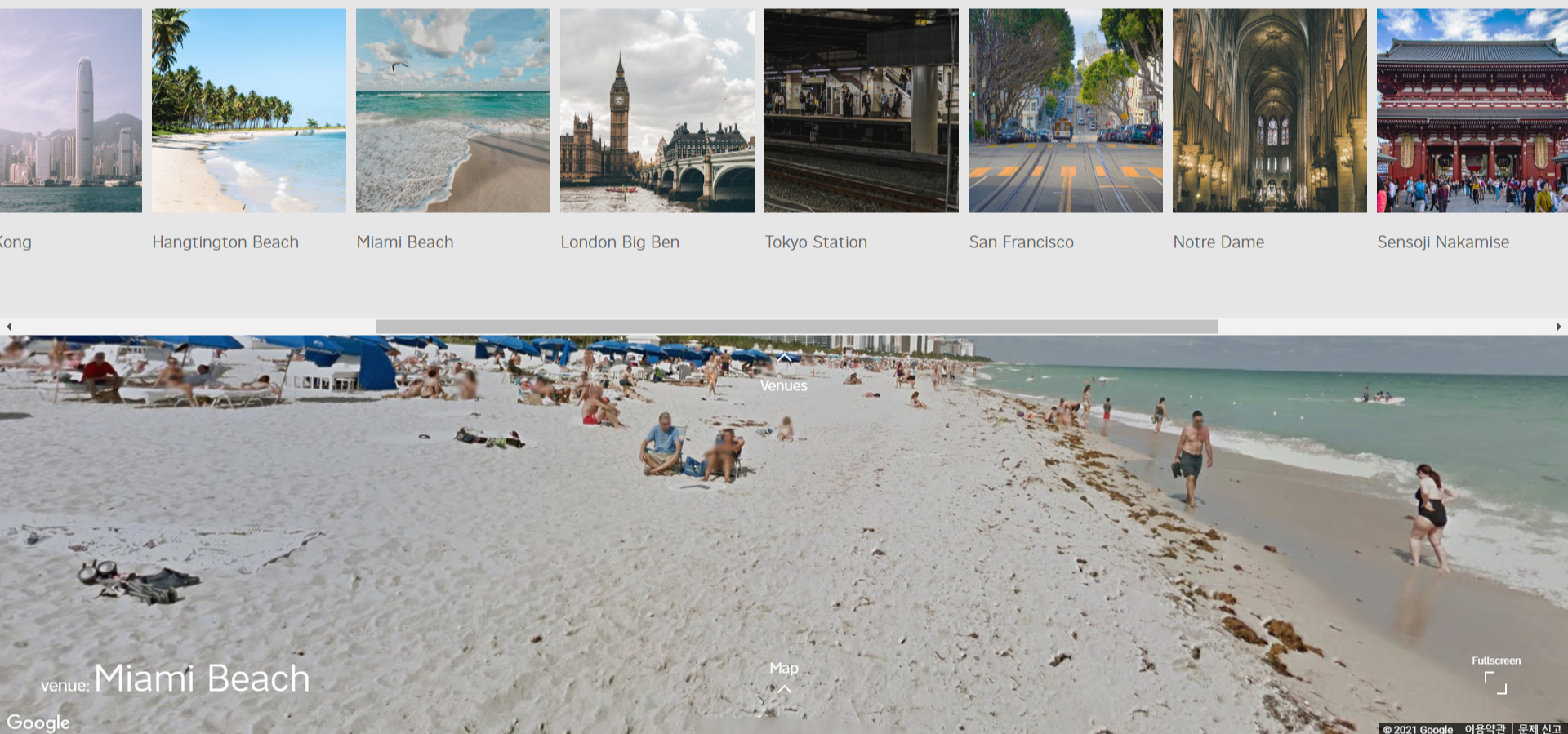Toggle Fullscreen view icon
This screenshot has width=1568, height=734.
1495,683
